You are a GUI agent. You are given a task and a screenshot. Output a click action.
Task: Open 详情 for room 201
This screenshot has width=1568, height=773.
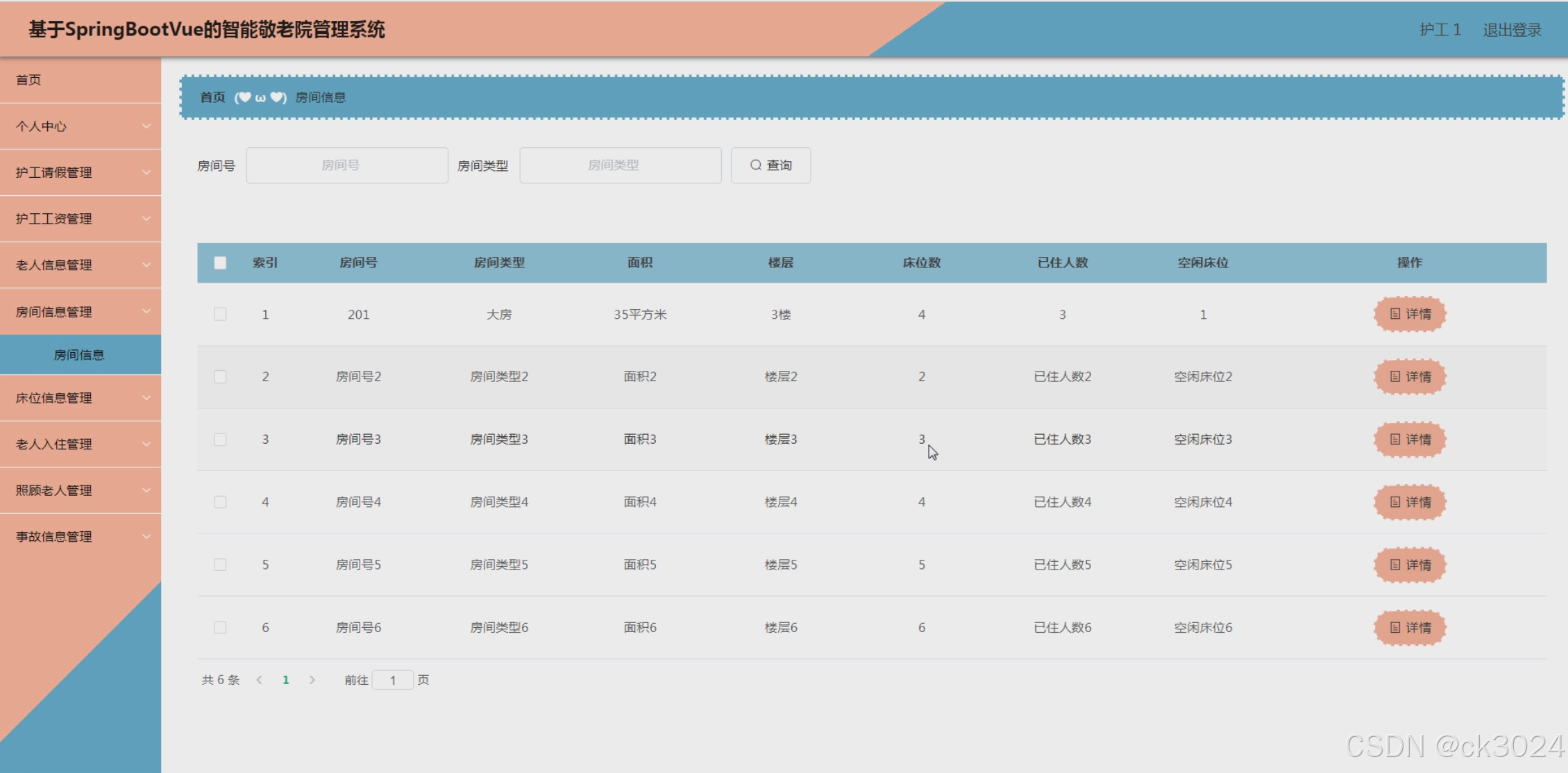1410,315
